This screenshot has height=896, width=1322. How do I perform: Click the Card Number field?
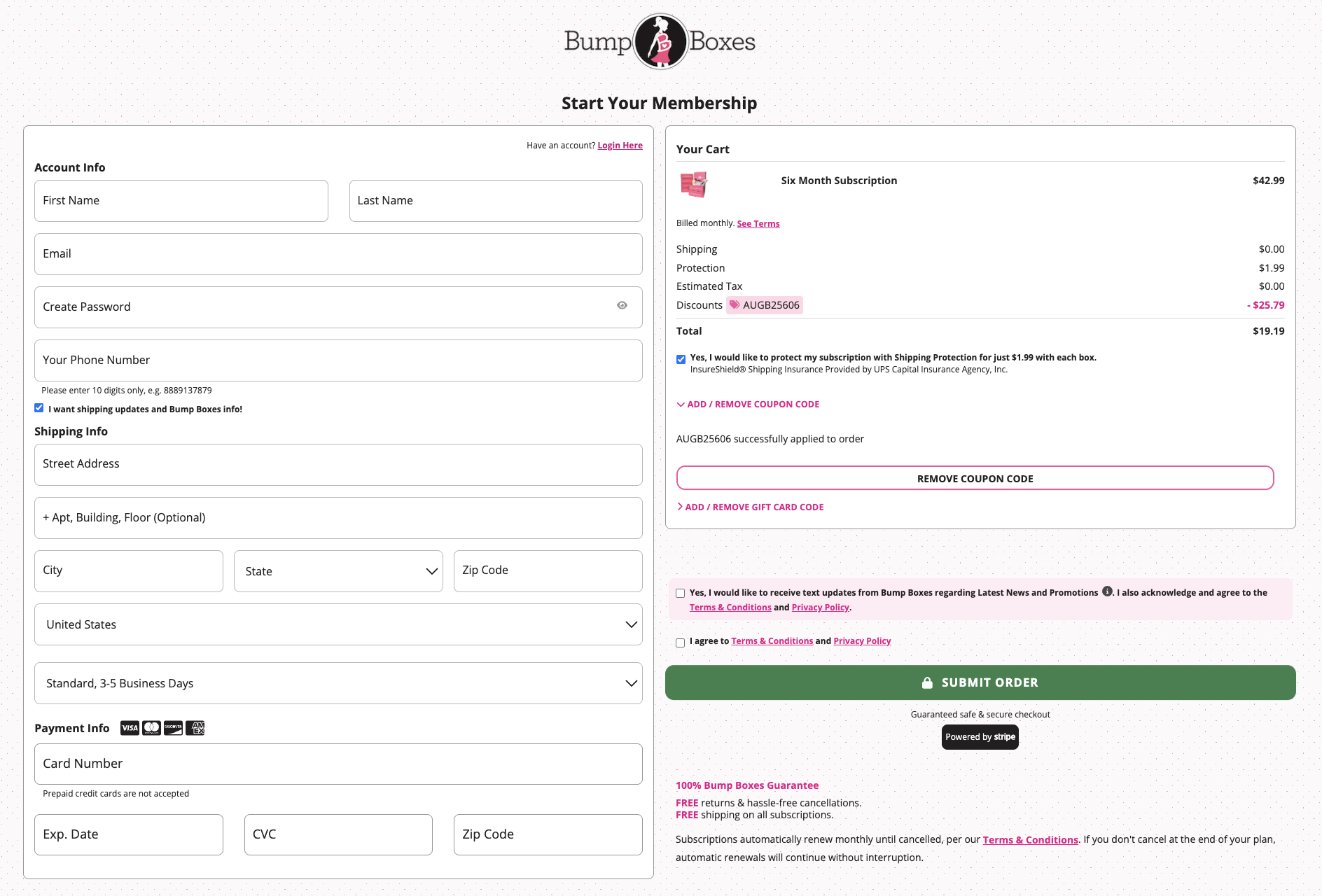(338, 764)
